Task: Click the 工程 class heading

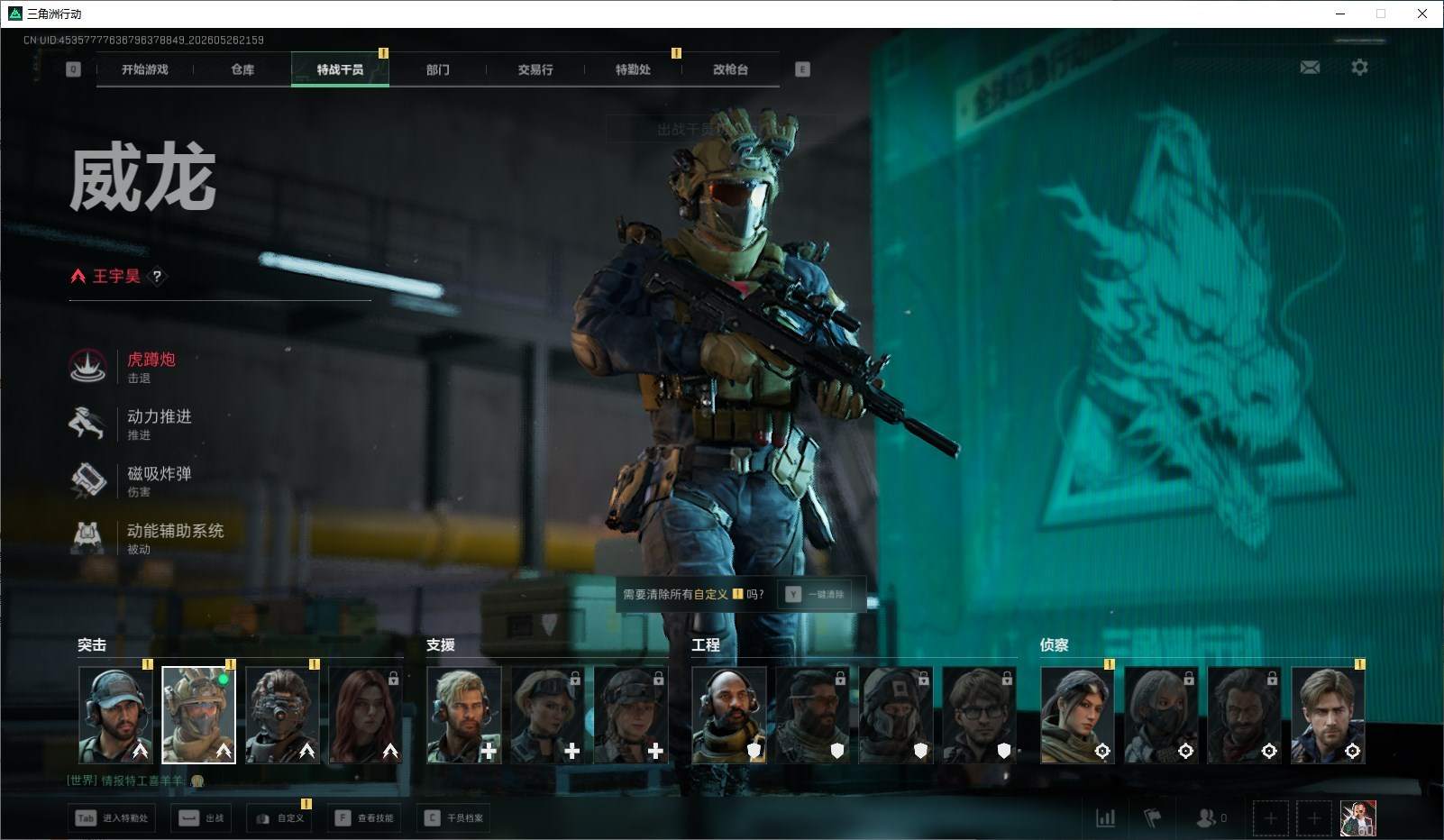Action: coord(706,645)
